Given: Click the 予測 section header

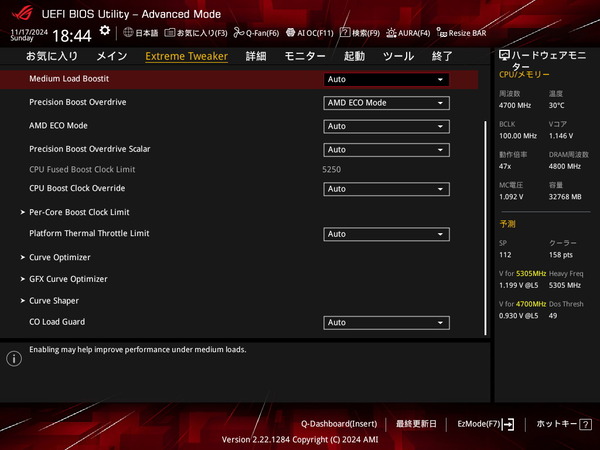Looking at the screenshot, I should click(507, 224).
